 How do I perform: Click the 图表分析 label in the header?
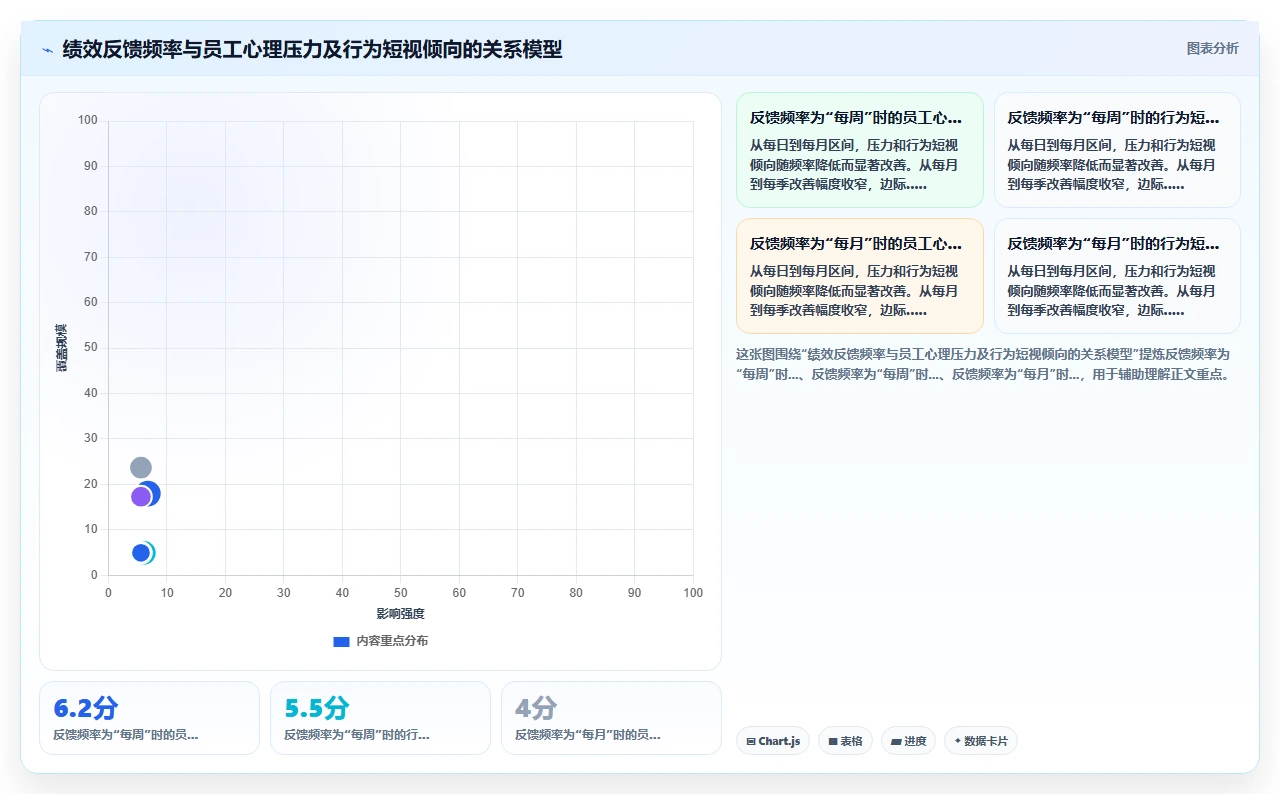point(1212,48)
